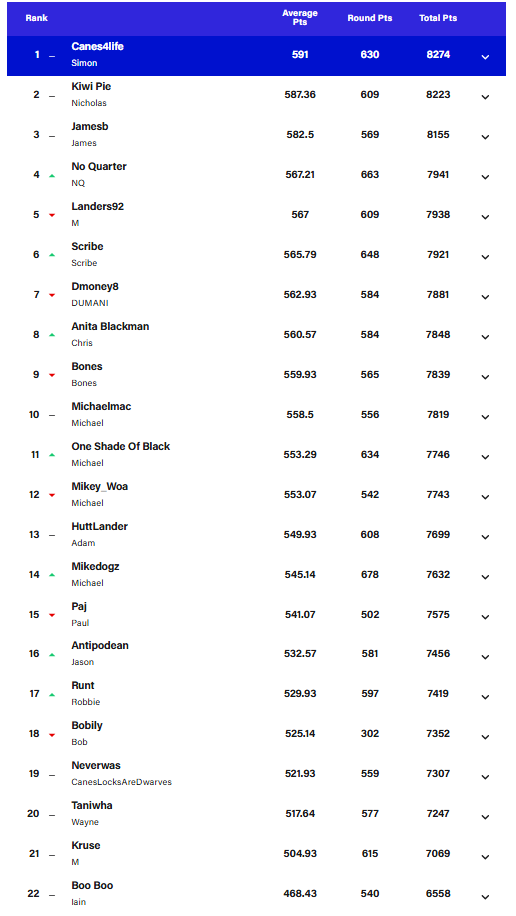Click the green up arrow beside No Quarter
The height and width of the screenshot is (916, 516).
click(x=52, y=175)
